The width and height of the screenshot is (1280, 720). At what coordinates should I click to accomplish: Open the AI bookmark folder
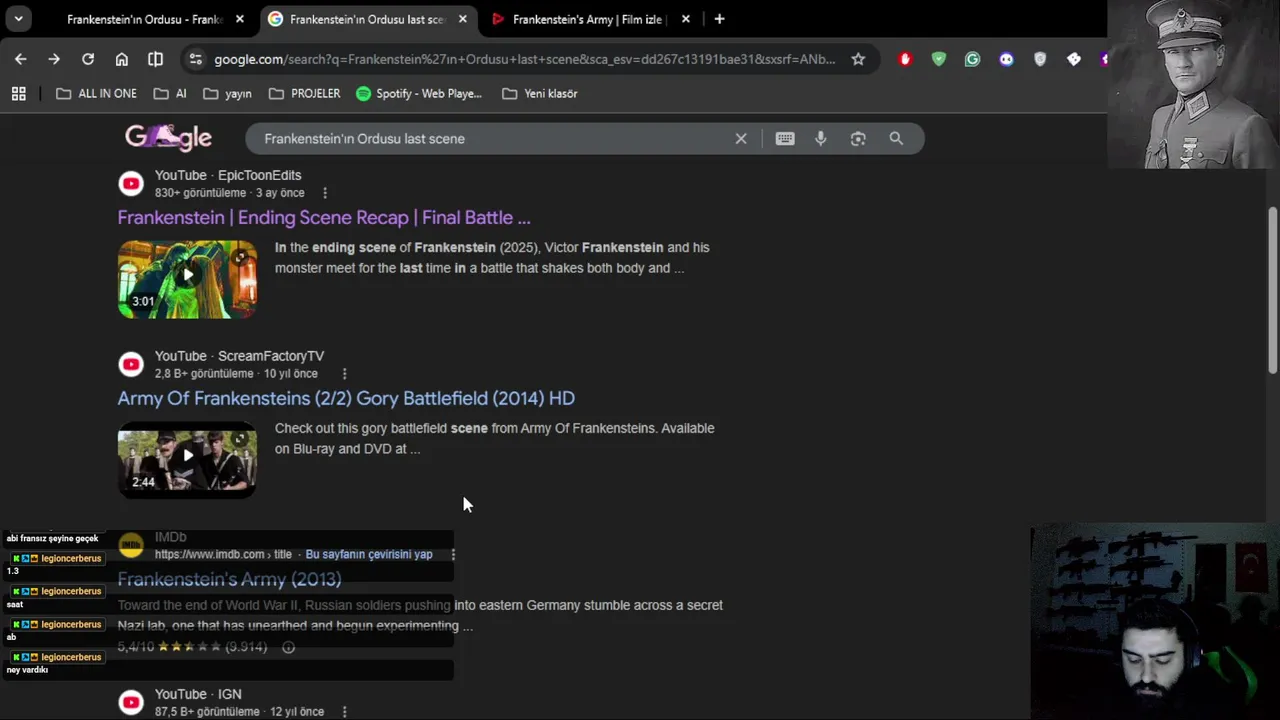click(x=170, y=93)
